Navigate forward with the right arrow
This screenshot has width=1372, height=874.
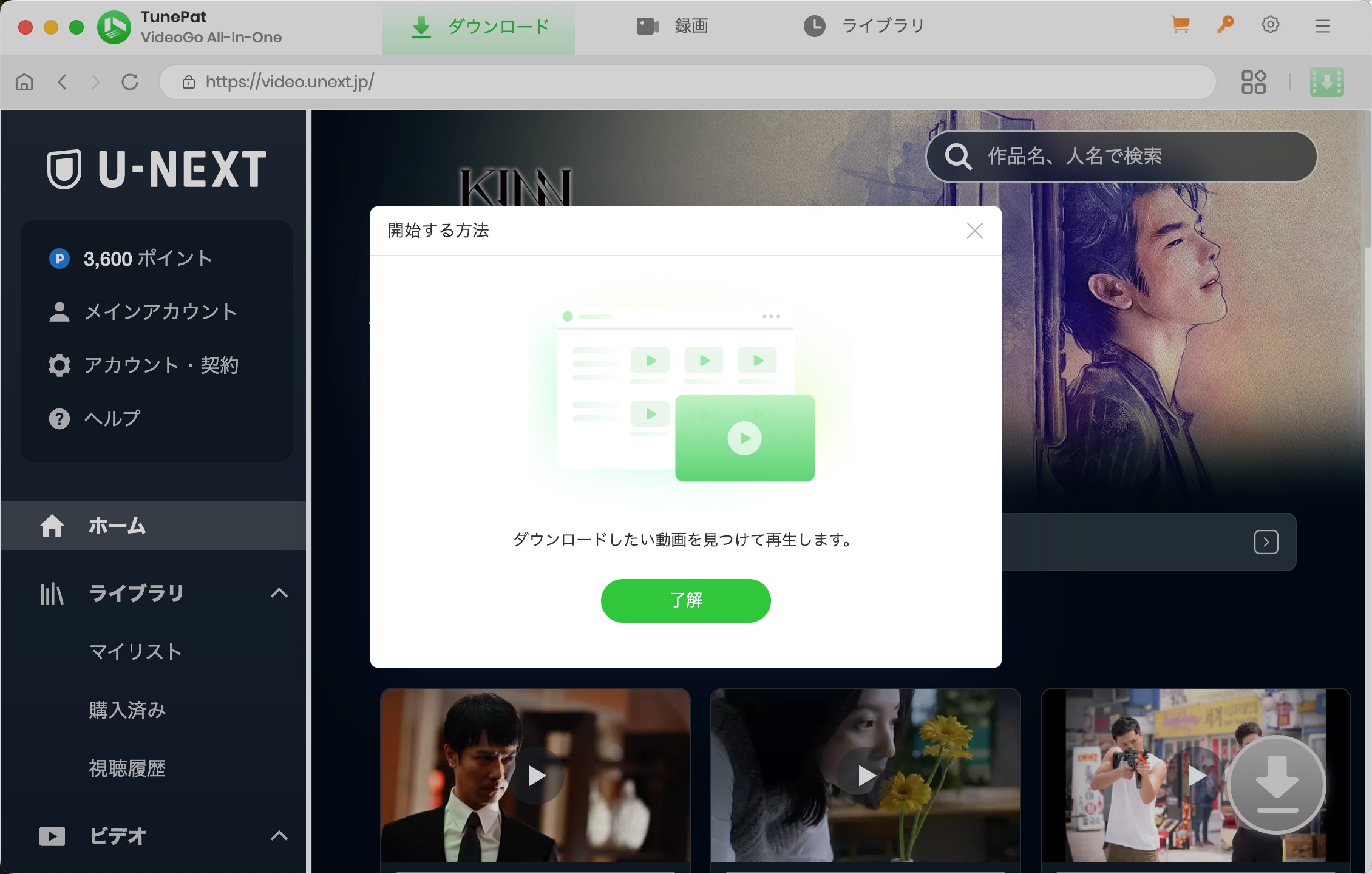95,82
